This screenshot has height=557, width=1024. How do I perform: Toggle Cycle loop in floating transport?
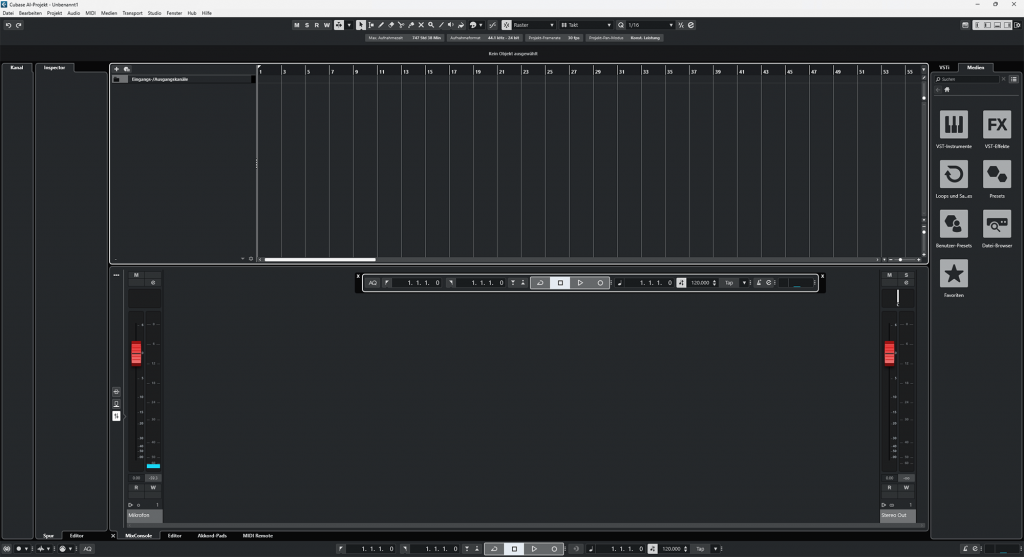[x=540, y=283]
